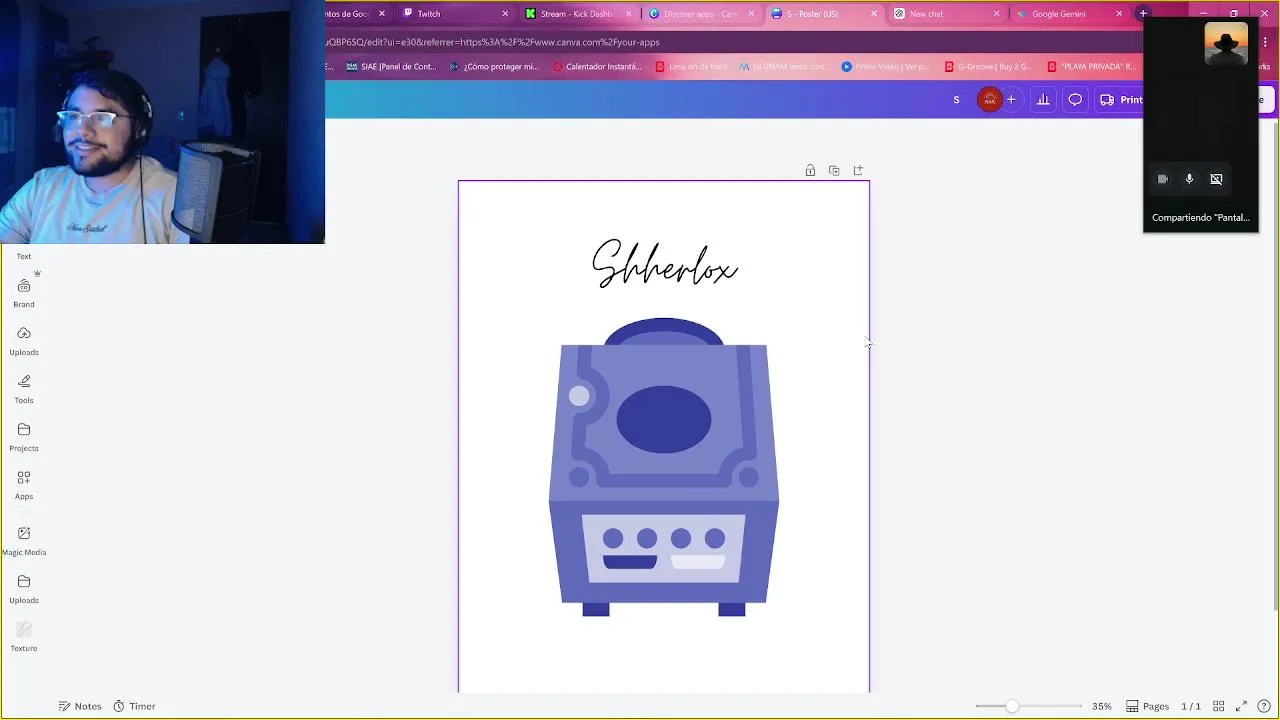Open the folder Uploads app below Magic Media
Viewport: 1280px width, 720px height.
point(24,589)
